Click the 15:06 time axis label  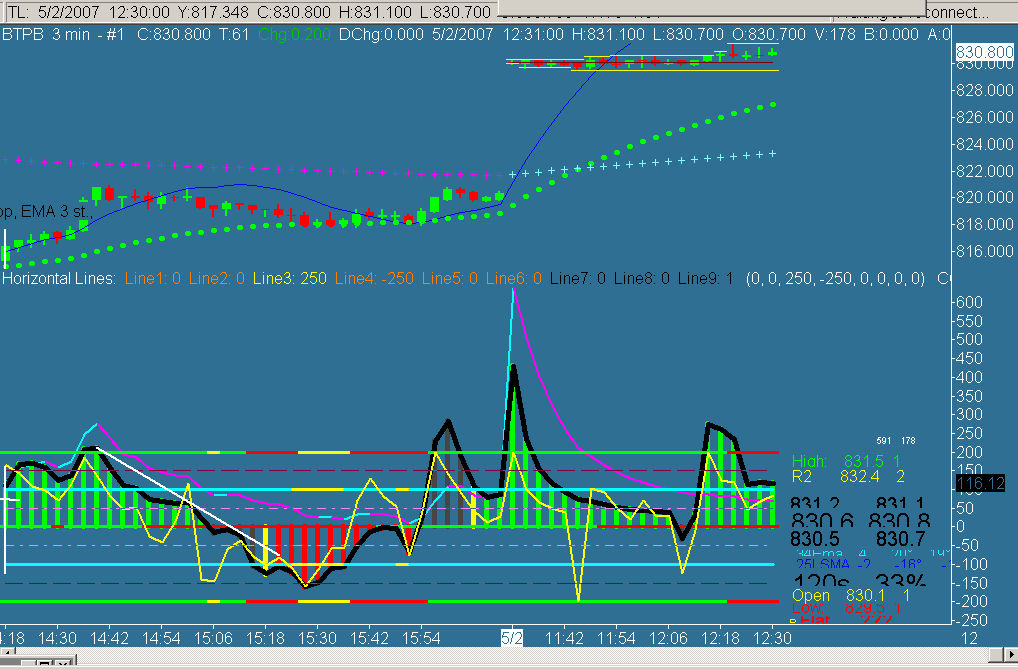(x=213, y=638)
